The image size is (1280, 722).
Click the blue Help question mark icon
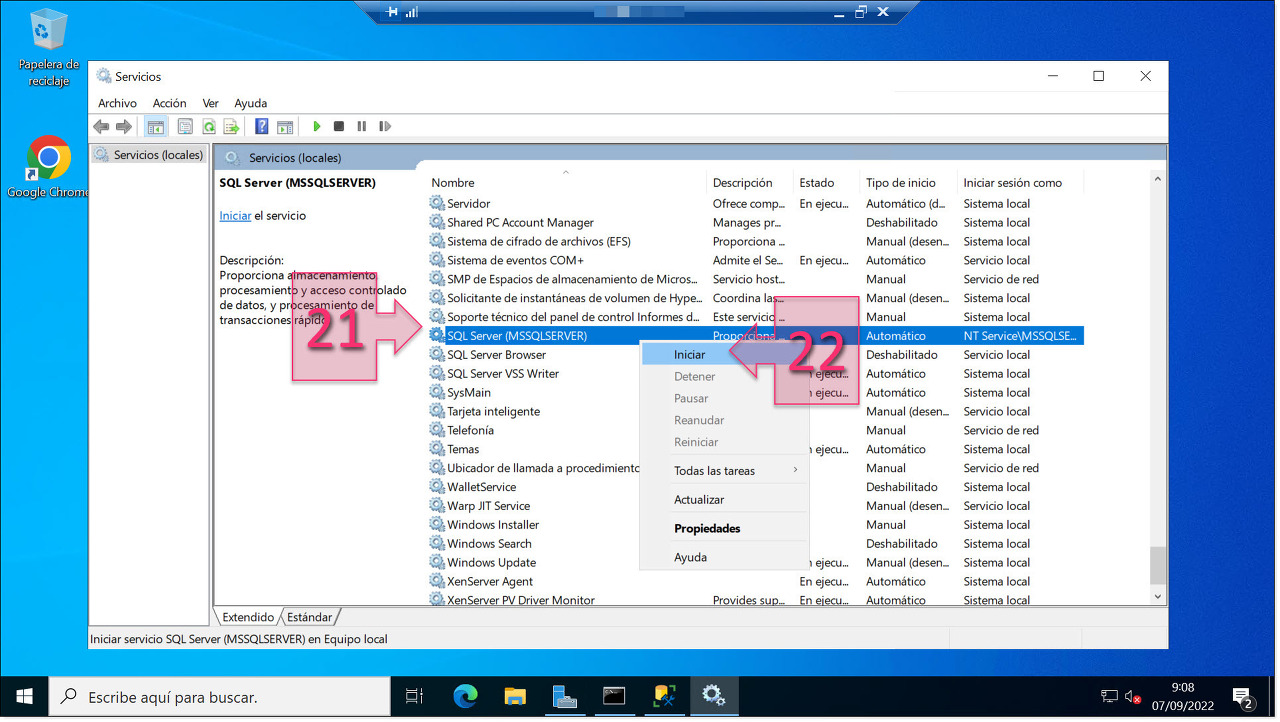[261, 127]
